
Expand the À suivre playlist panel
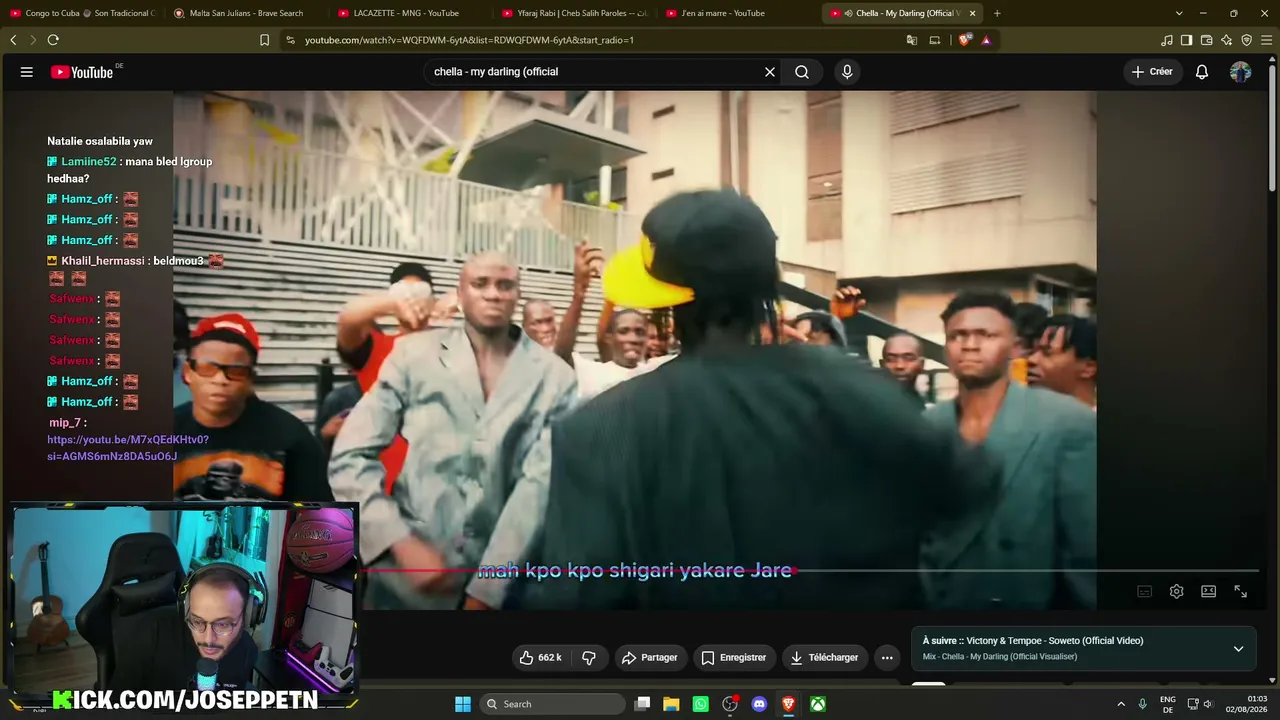(1238, 649)
